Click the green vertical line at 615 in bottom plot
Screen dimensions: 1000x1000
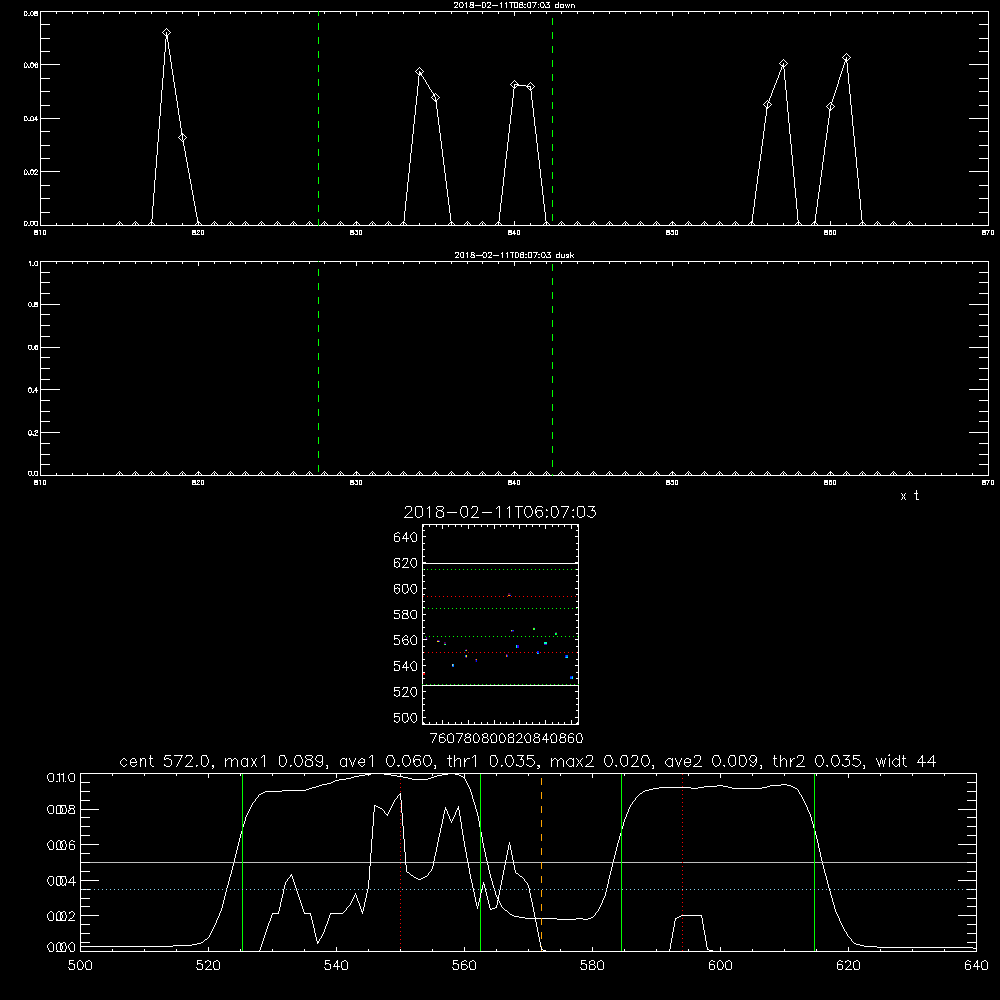click(814, 862)
